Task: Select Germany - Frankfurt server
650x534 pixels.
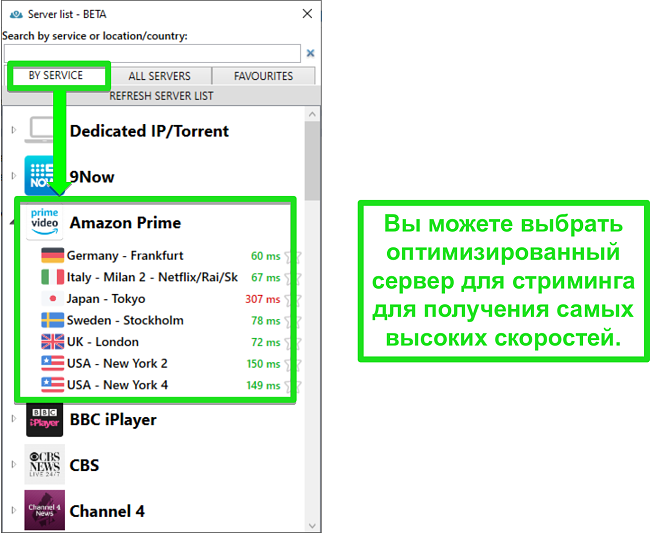Action: click(125, 255)
